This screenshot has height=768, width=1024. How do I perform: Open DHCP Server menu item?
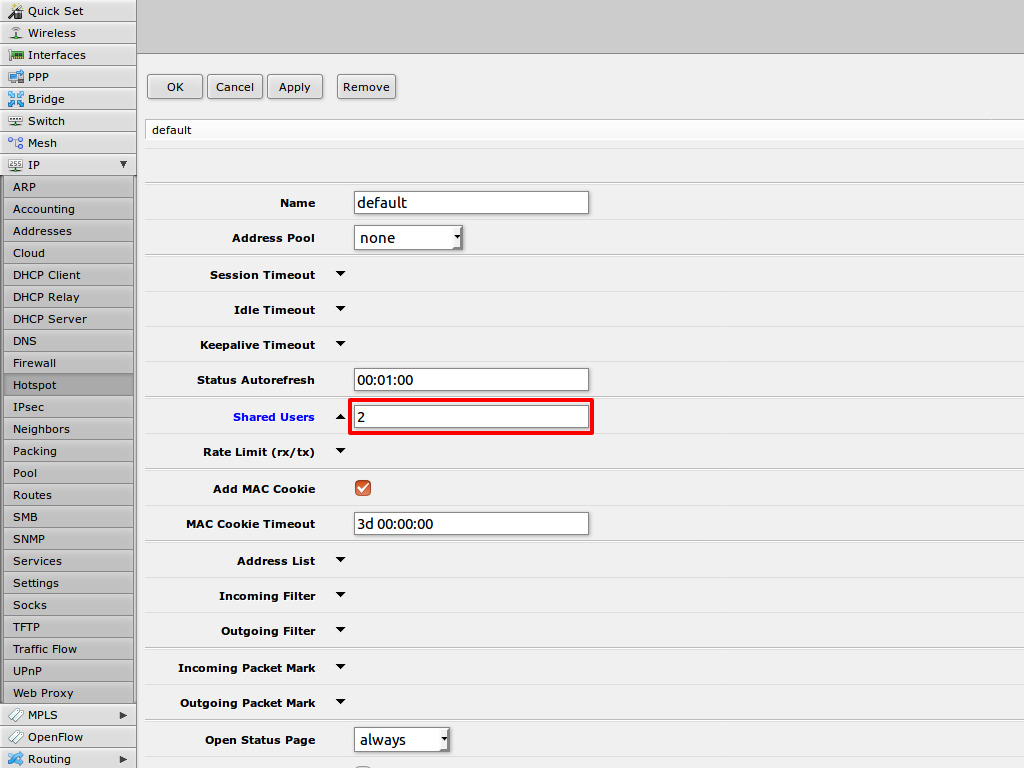pos(50,319)
